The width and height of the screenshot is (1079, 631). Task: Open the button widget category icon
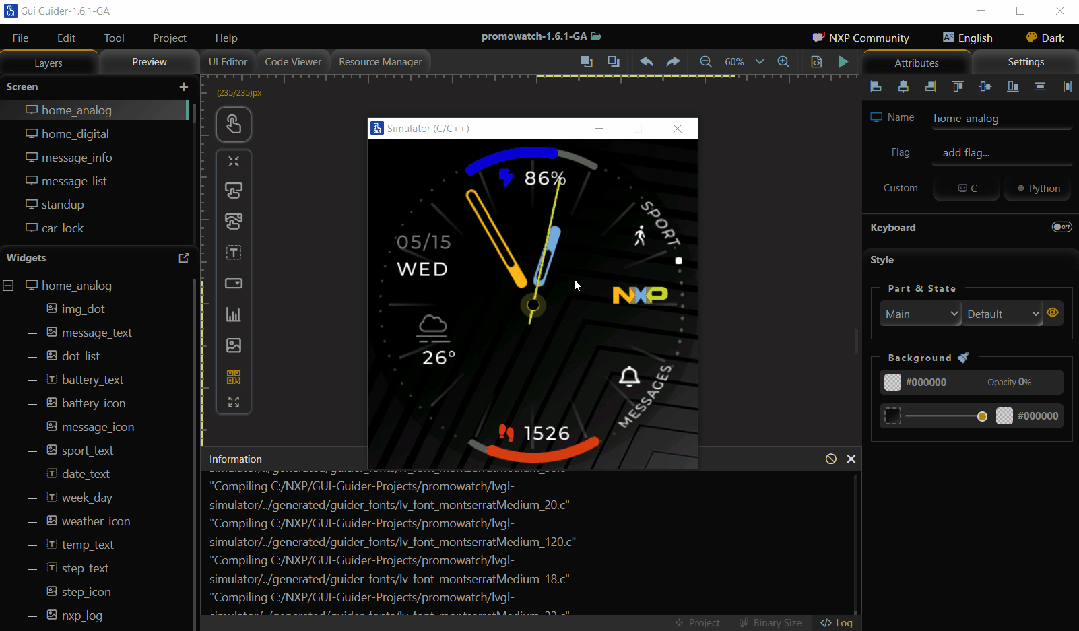(x=233, y=191)
